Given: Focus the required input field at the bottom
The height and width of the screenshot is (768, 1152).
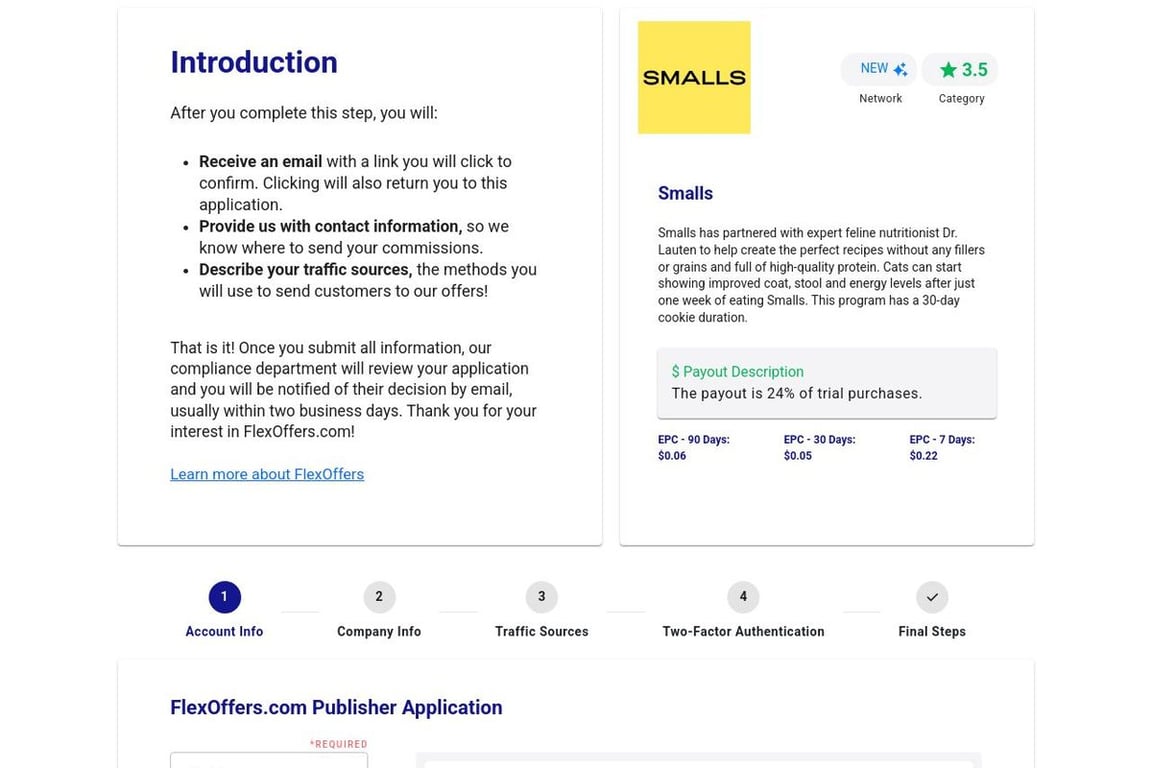Looking at the screenshot, I should [269, 761].
